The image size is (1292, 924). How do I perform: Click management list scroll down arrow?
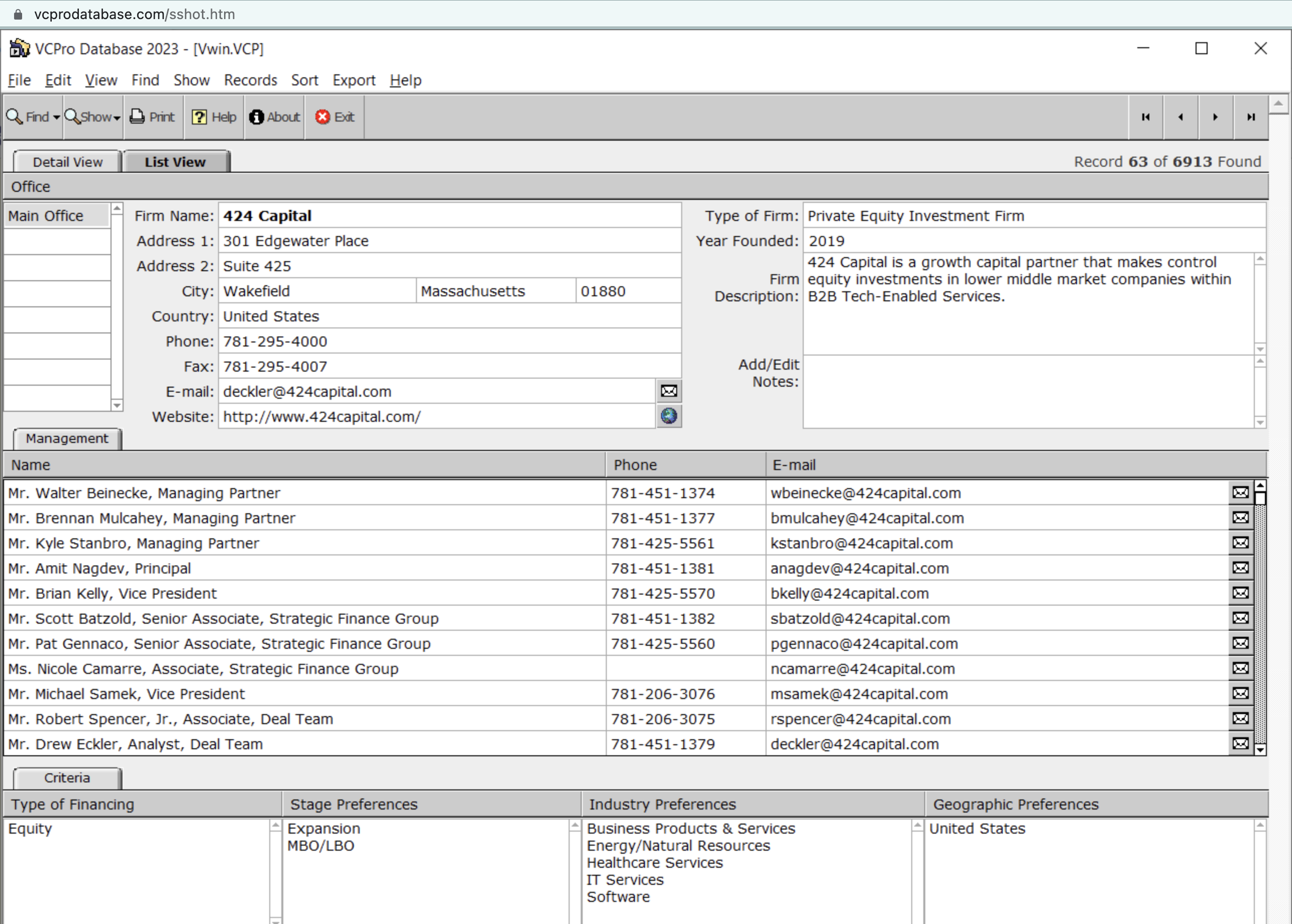[x=1260, y=749]
